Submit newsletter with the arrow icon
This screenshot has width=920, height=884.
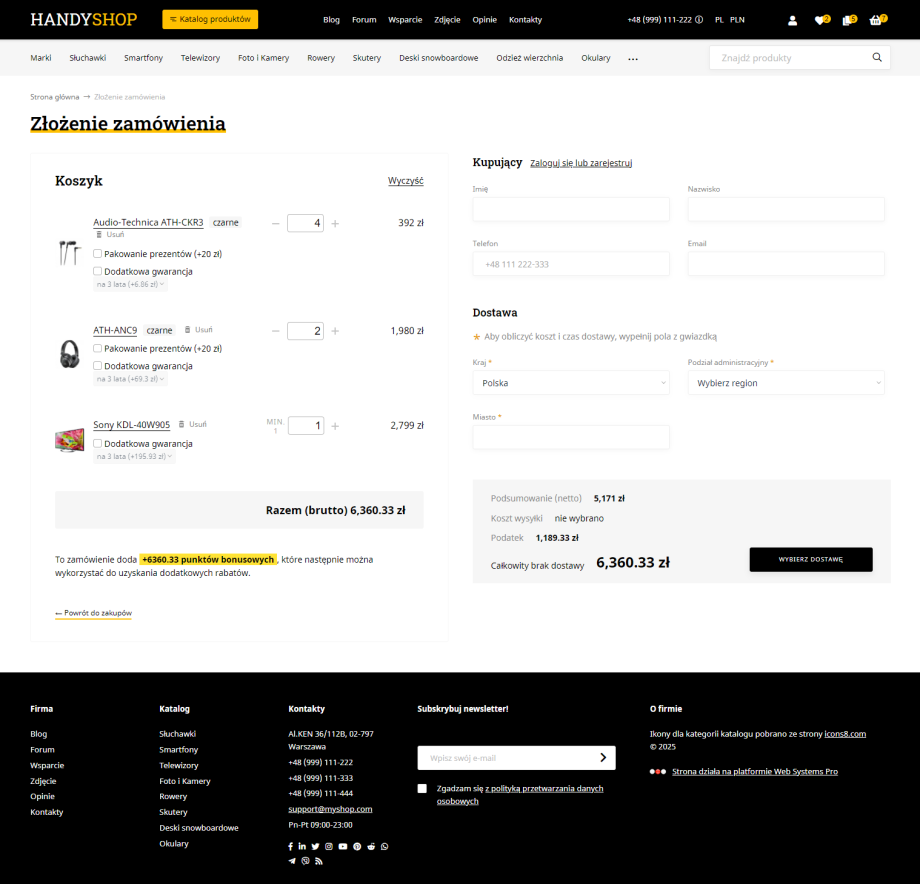pyautogui.click(x=603, y=758)
